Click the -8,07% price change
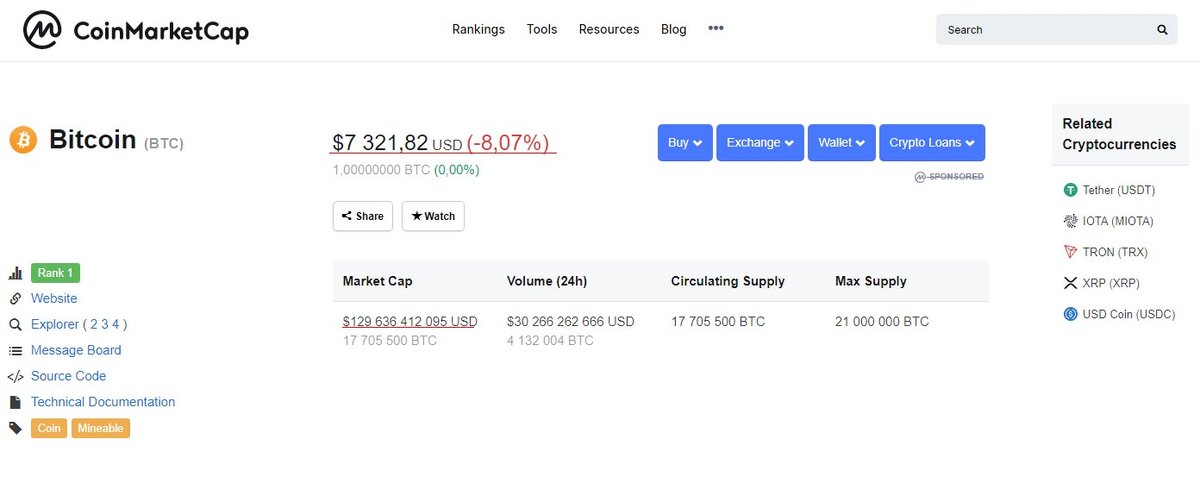Screen dimensions: 1200x477 508,144
